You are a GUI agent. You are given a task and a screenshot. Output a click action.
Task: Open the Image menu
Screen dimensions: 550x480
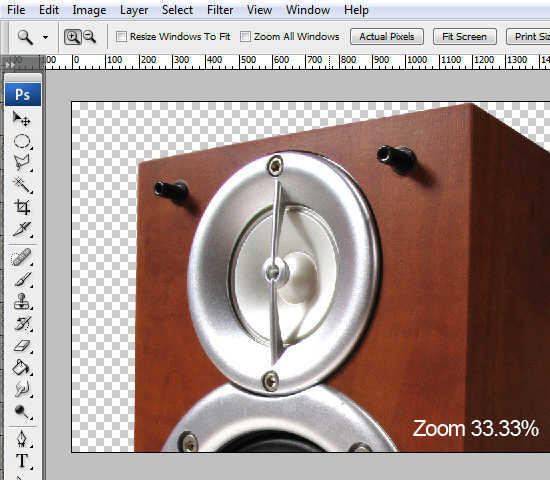click(x=89, y=10)
